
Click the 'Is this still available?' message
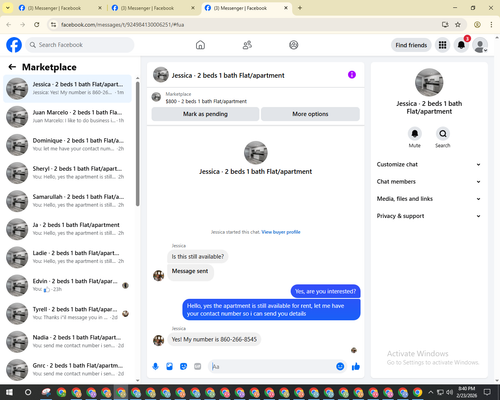tap(198, 257)
